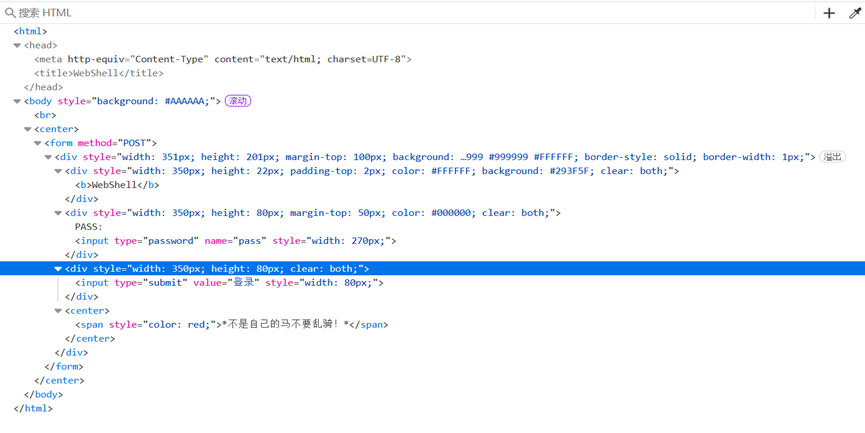Click the 溢出 overflow badge
The height and width of the screenshot is (433, 865).
tap(832, 157)
